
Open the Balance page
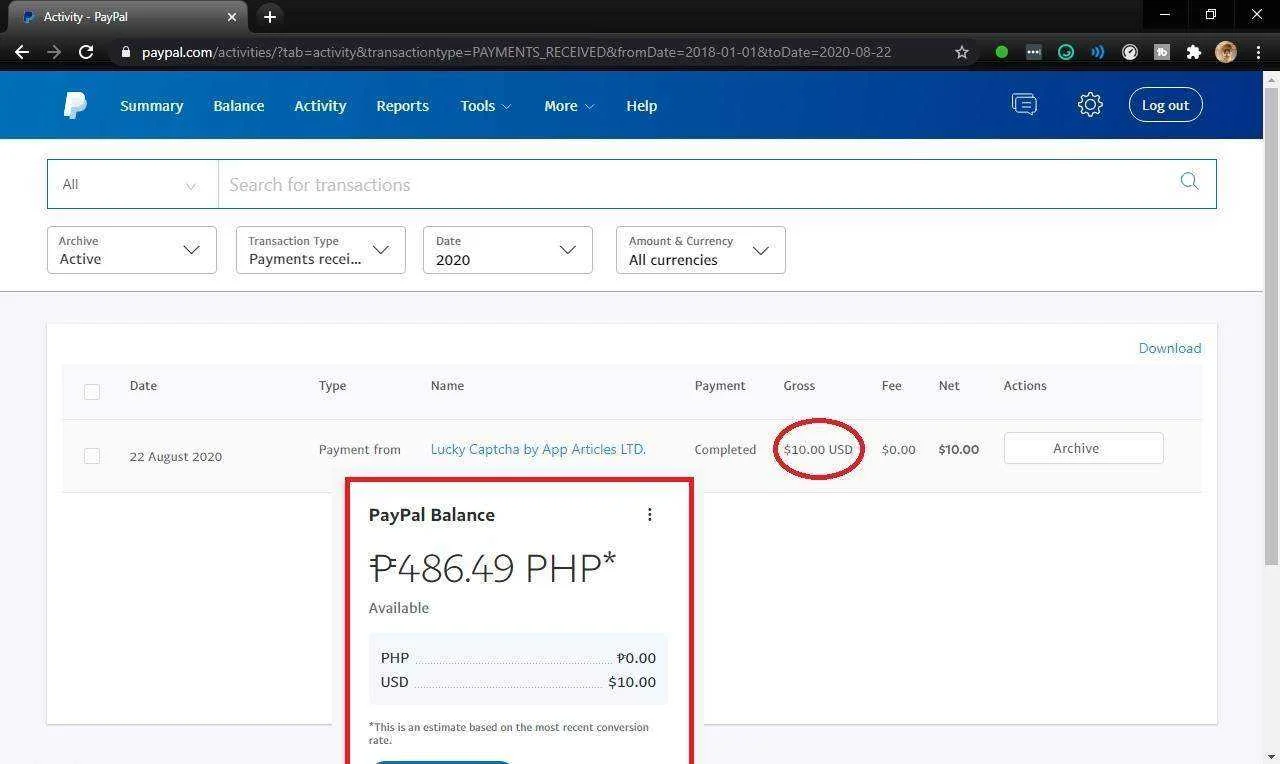point(239,106)
